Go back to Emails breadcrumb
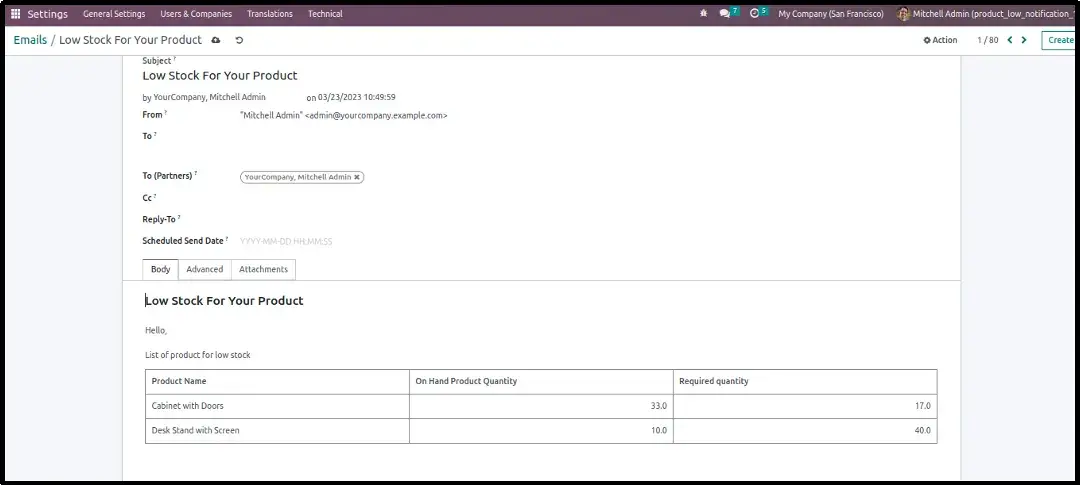Viewport: 1080px width, 485px height. (30, 40)
